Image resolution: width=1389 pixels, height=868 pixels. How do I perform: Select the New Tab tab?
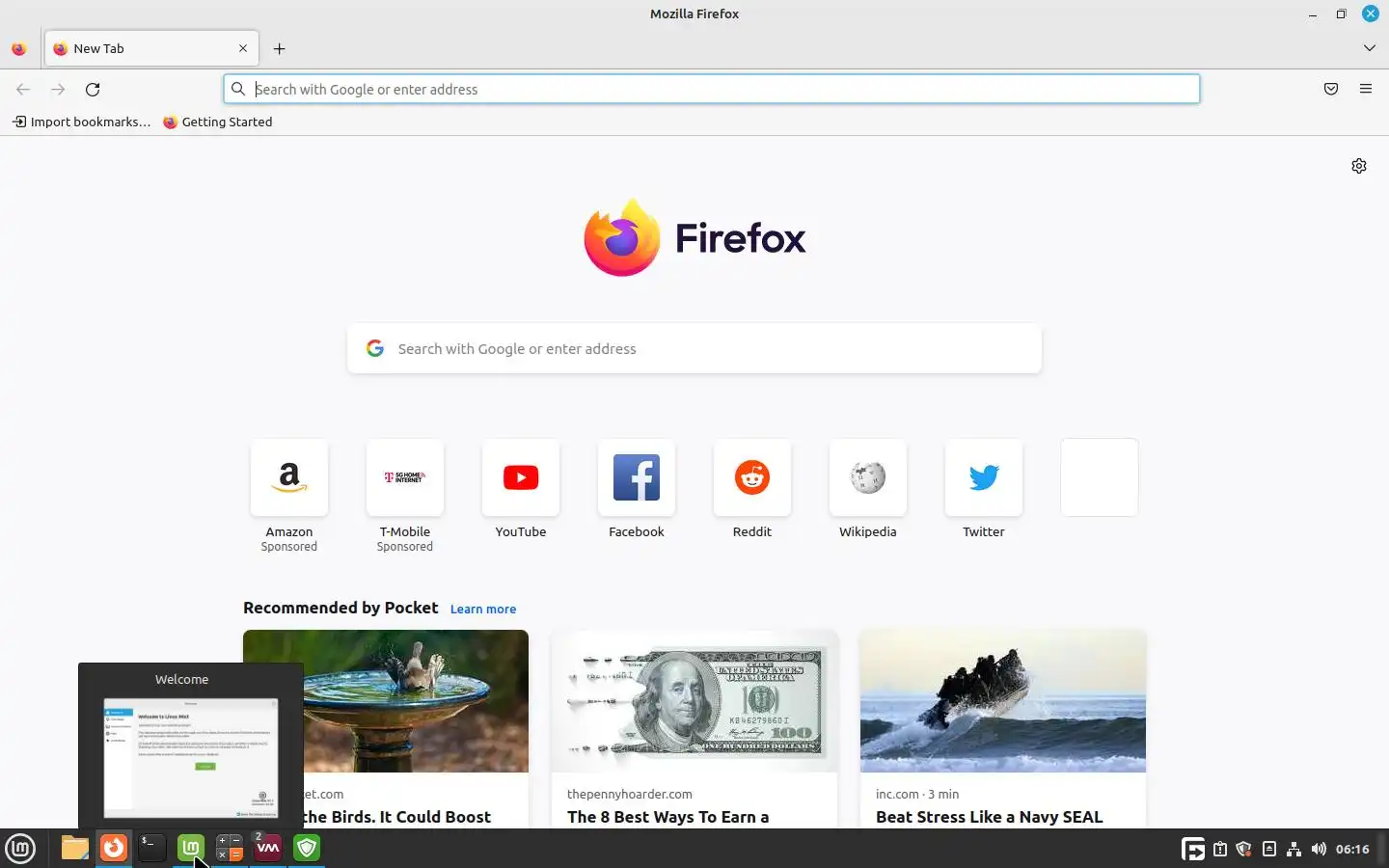coord(151,48)
